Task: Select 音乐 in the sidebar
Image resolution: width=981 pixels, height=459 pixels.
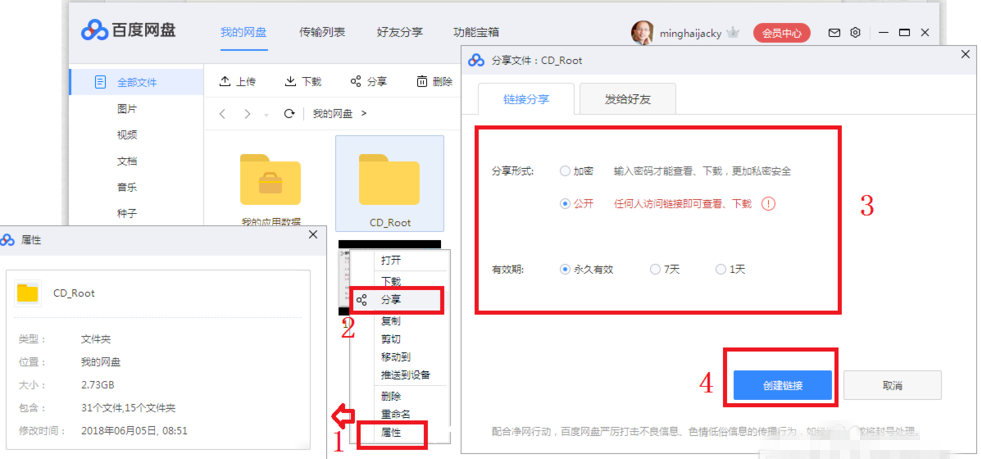Action: click(x=127, y=187)
